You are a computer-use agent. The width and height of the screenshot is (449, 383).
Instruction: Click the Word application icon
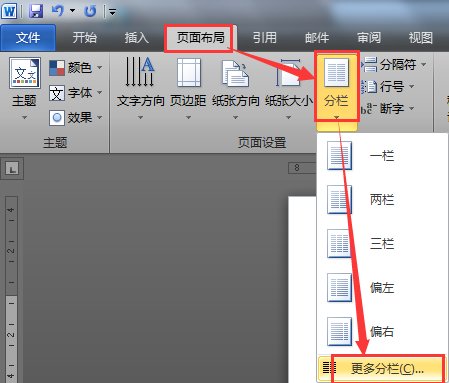pos(9,10)
